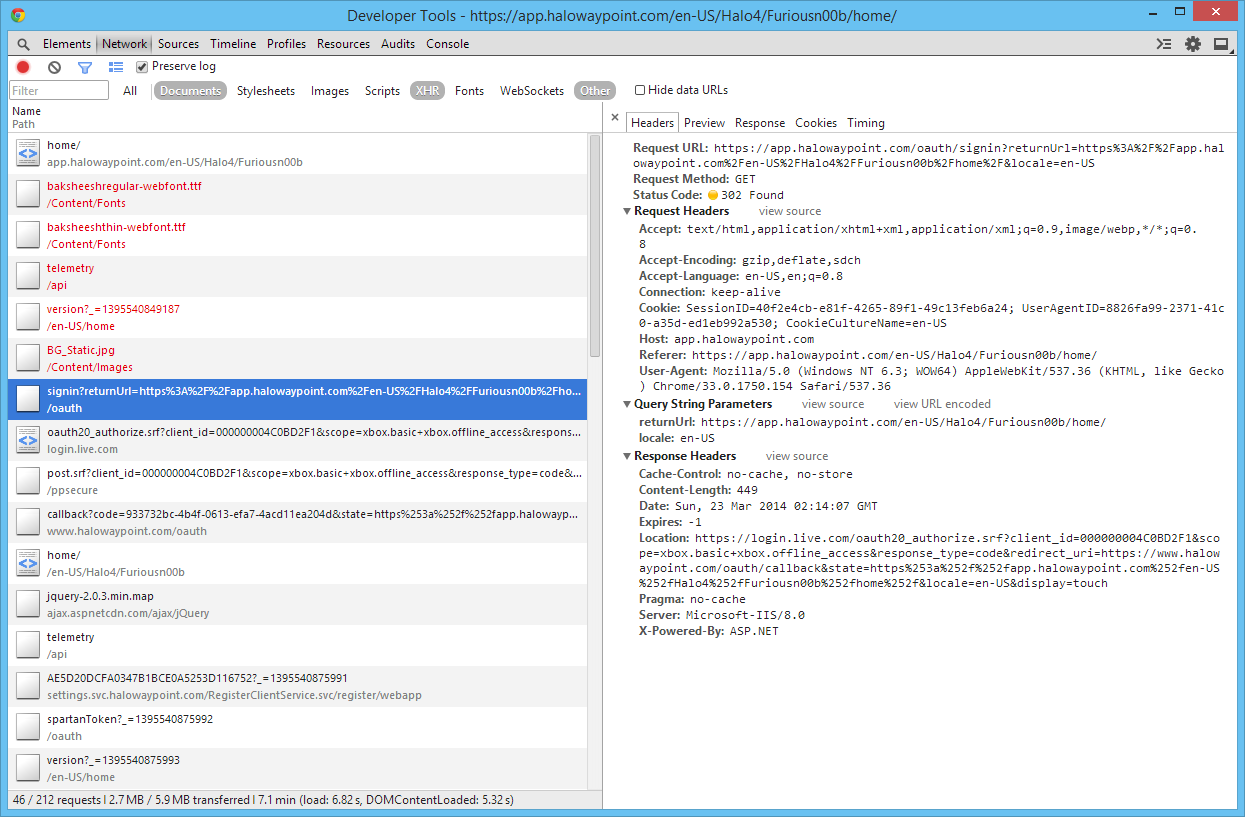Toggle the WebSockets filter

tap(532, 91)
